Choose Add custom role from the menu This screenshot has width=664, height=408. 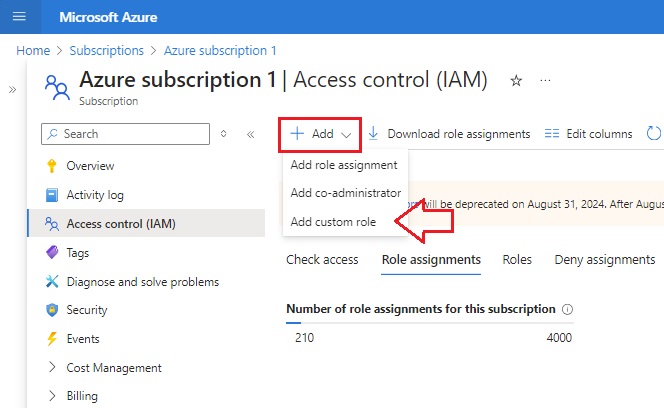click(333, 222)
